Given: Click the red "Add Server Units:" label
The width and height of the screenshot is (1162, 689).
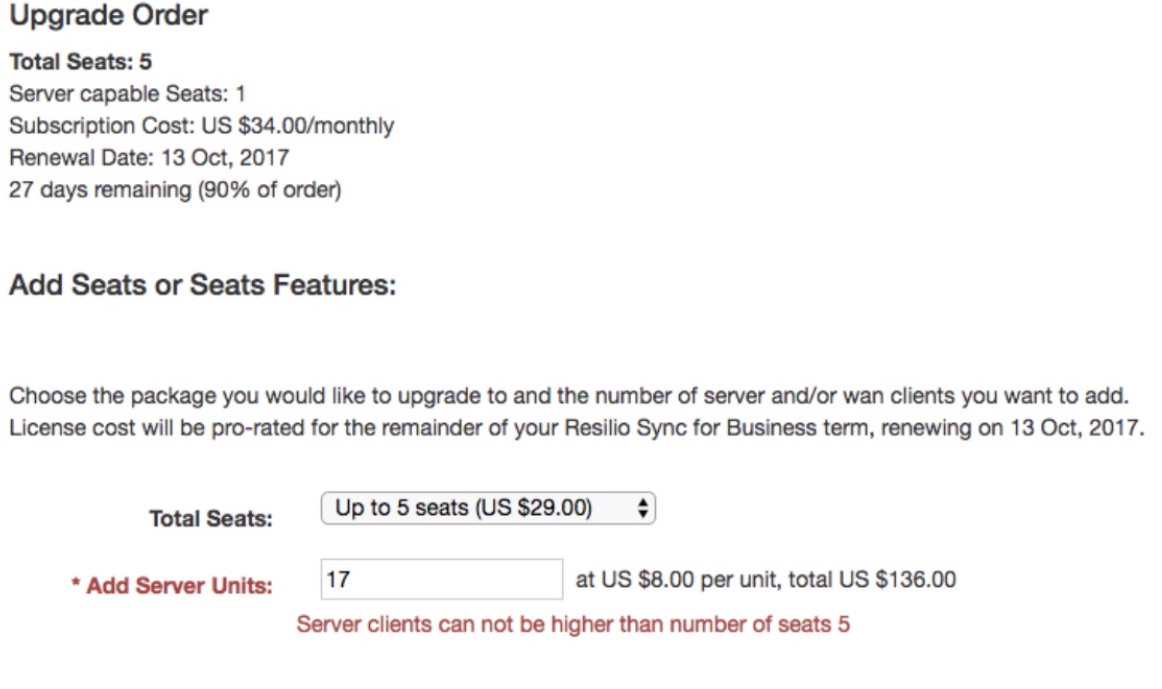Looking at the screenshot, I should click(179, 587).
